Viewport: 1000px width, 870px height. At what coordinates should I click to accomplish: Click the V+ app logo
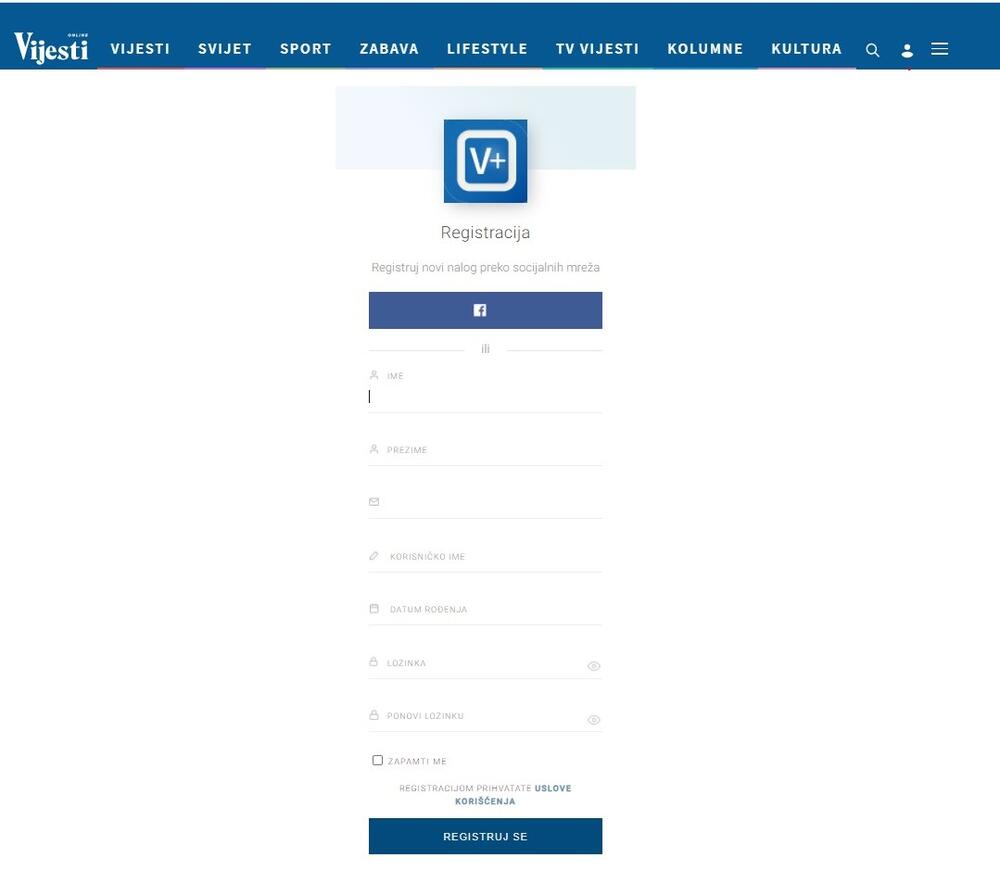click(485, 161)
